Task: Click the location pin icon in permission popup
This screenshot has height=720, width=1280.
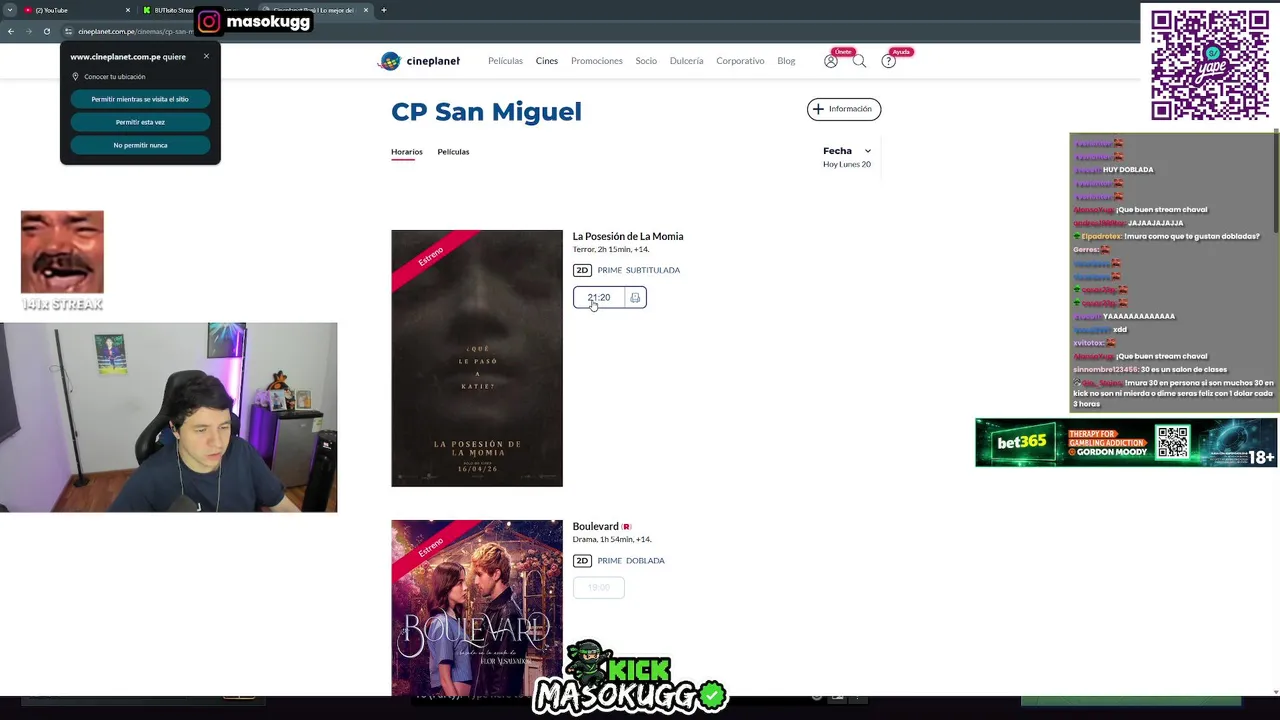Action: tap(75, 77)
